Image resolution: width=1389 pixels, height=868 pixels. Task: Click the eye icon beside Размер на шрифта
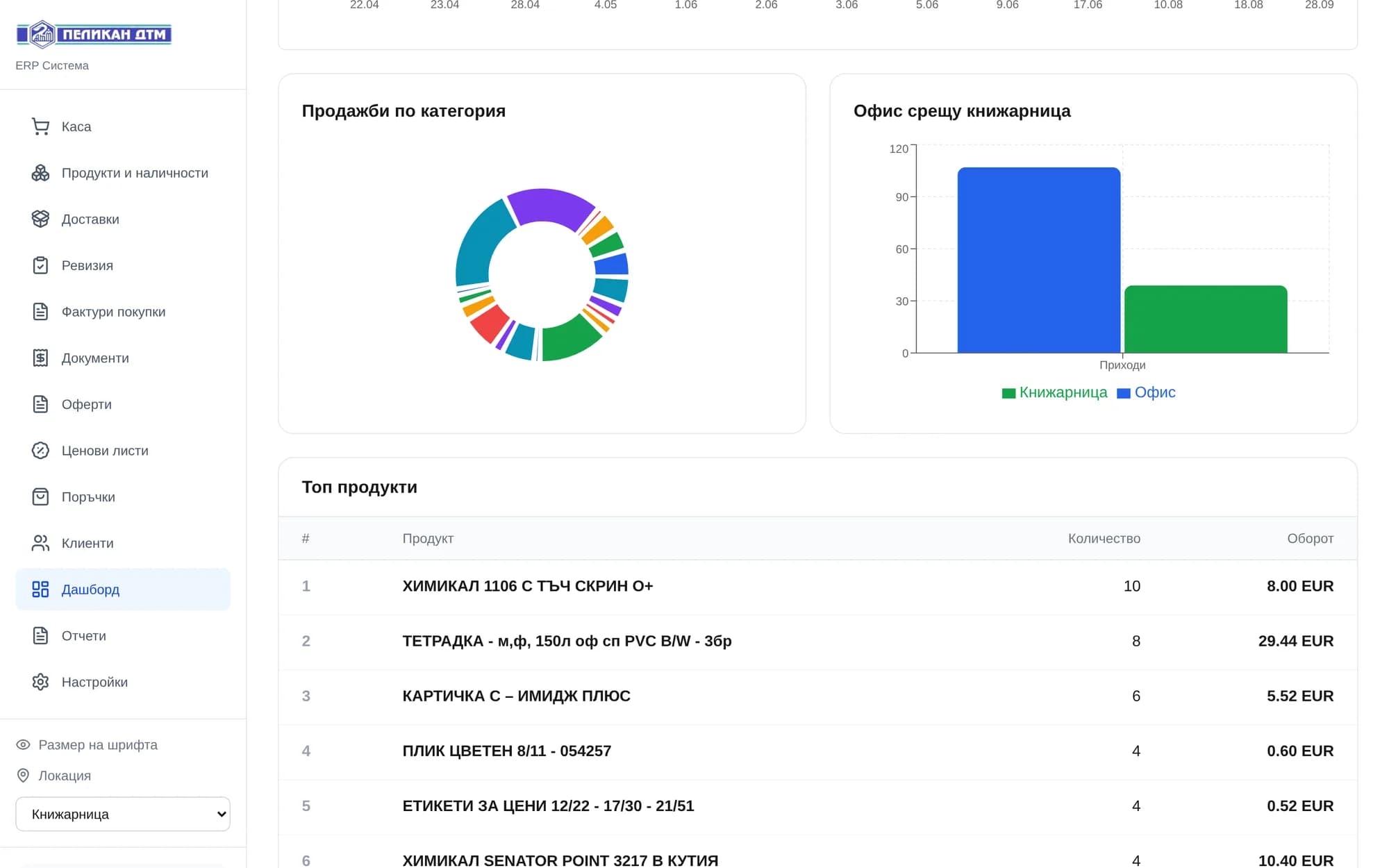click(x=23, y=744)
